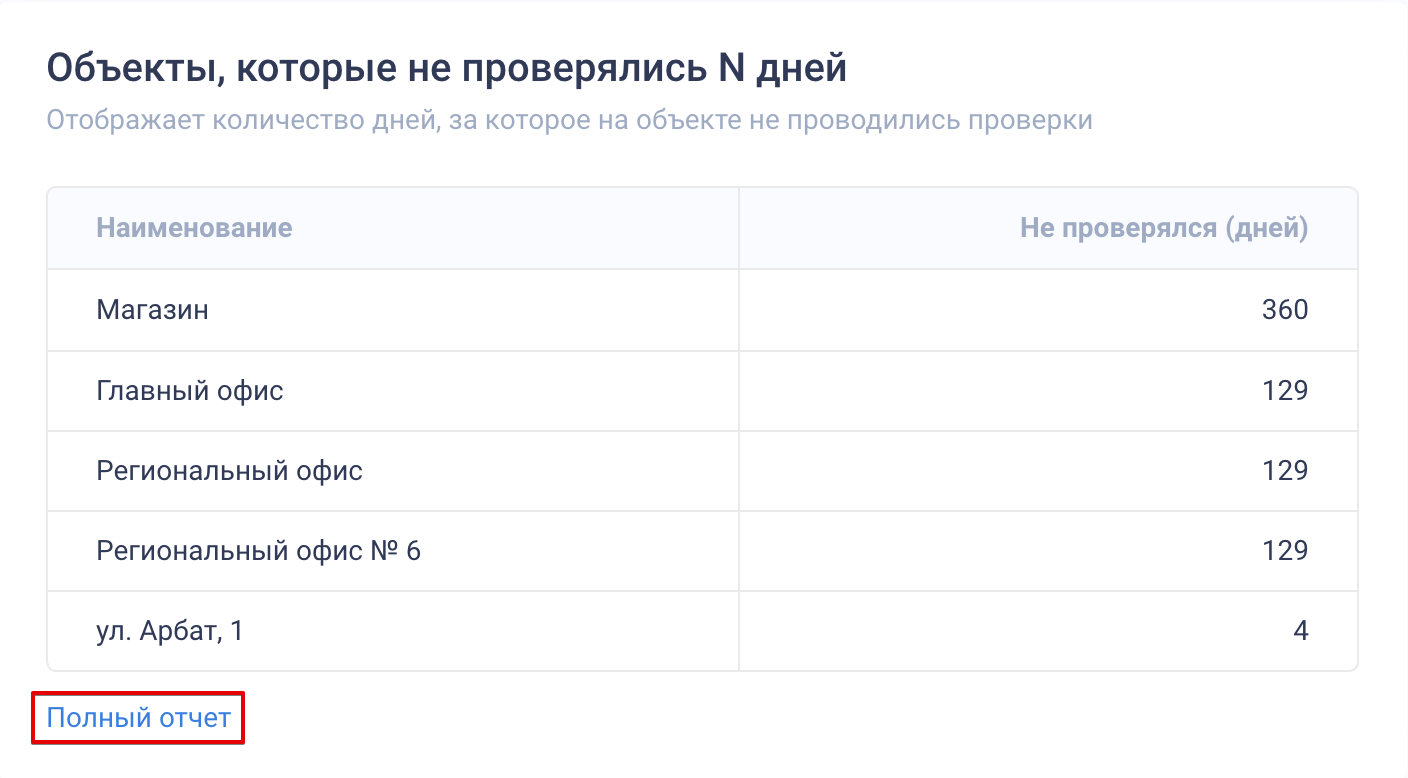Sort by the Наименование column header
1408x778 pixels.
194,228
